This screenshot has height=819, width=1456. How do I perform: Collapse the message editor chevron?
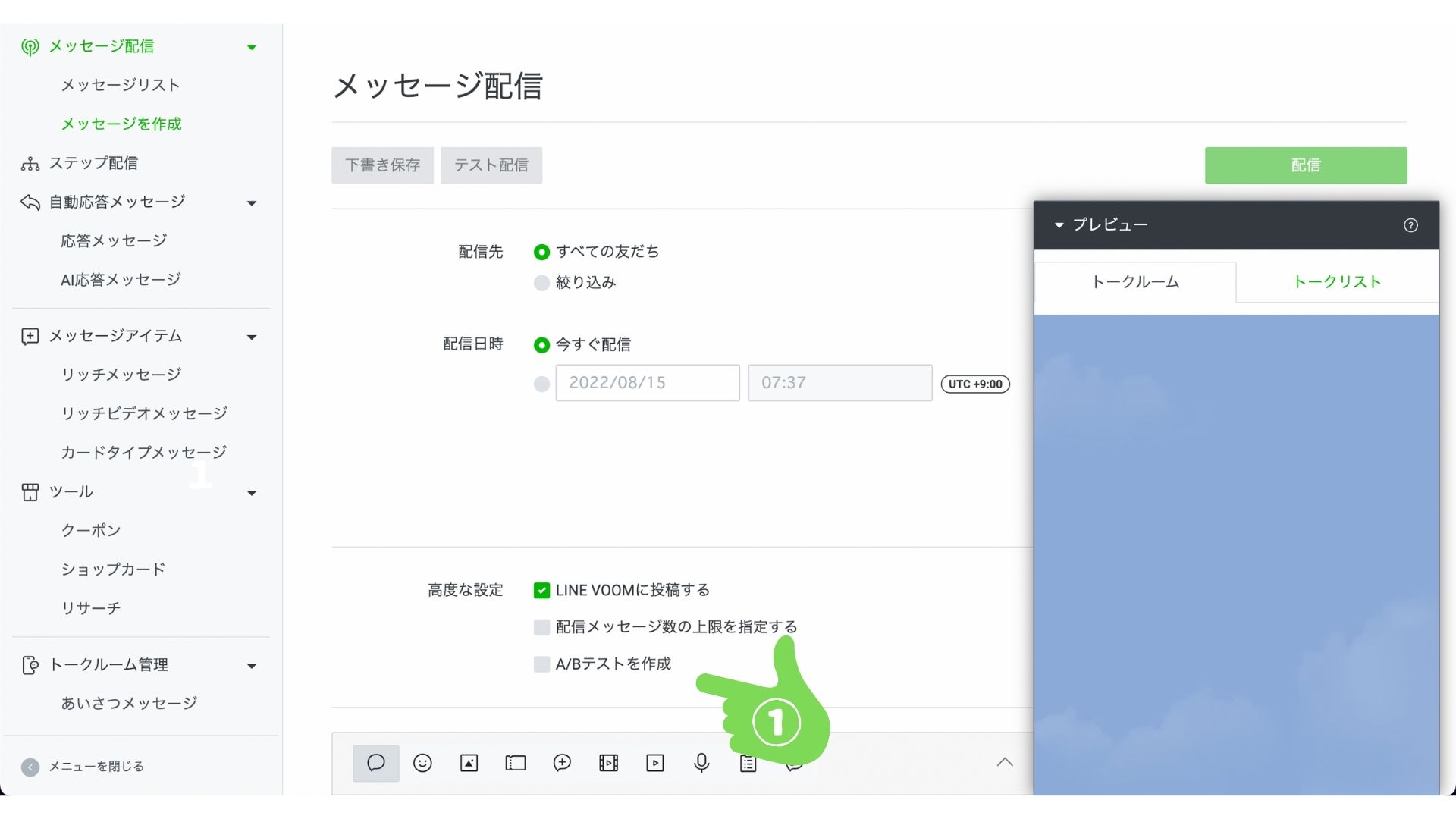click(1005, 762)
